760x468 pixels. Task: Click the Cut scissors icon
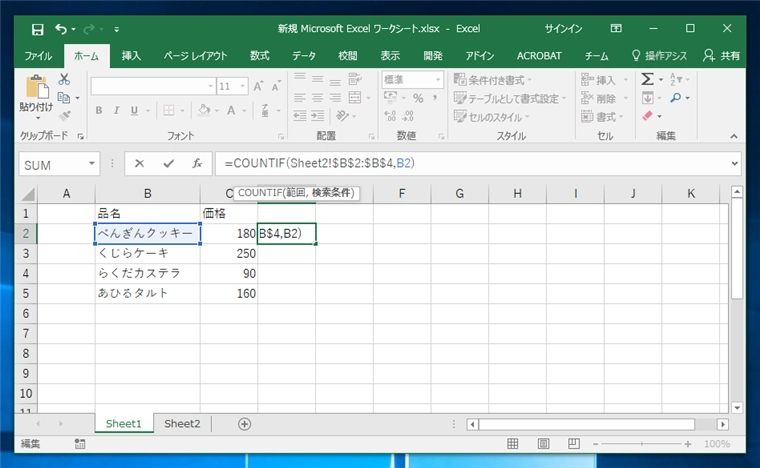64,79
